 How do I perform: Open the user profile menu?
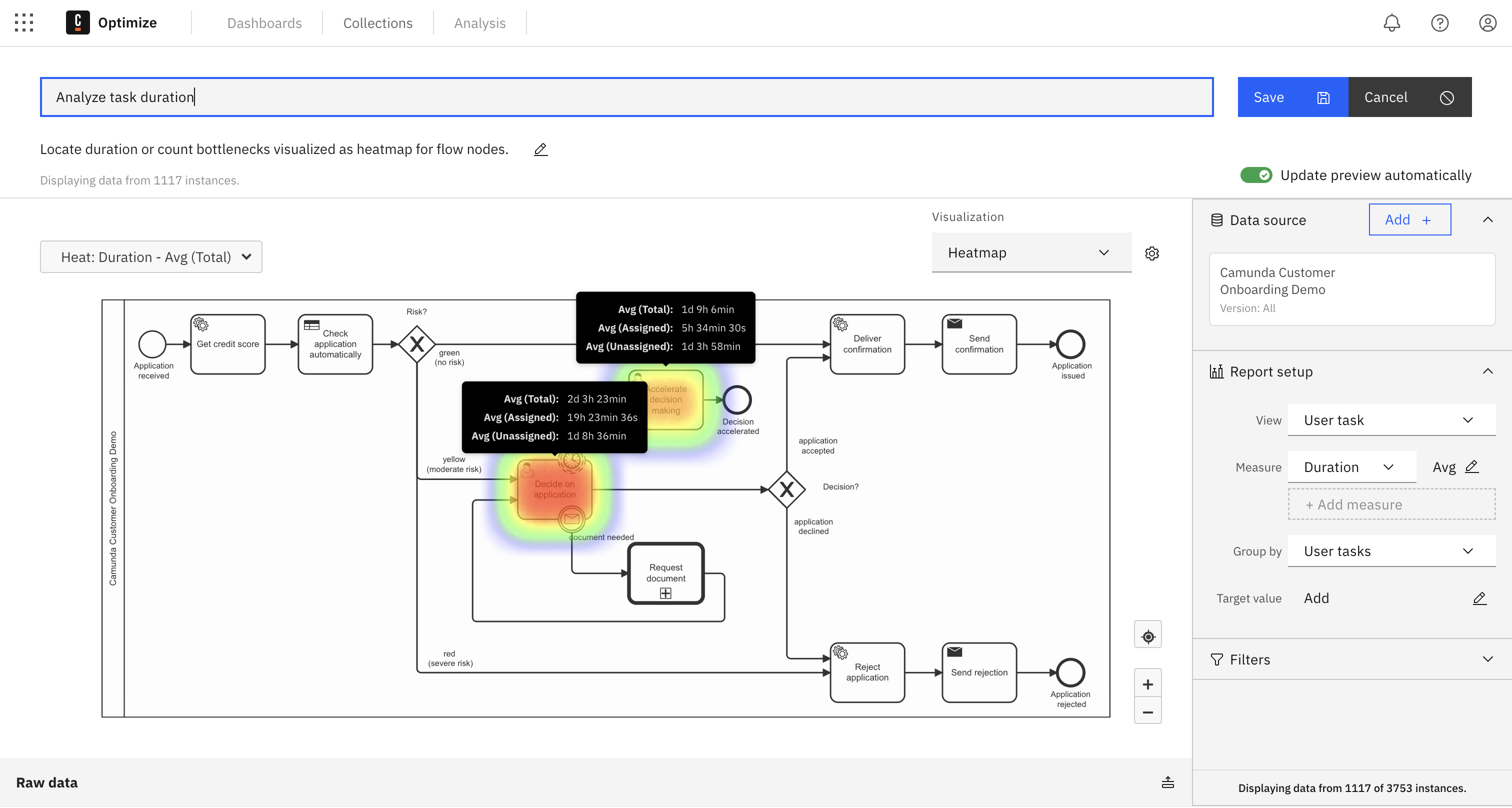[1487, 23]
